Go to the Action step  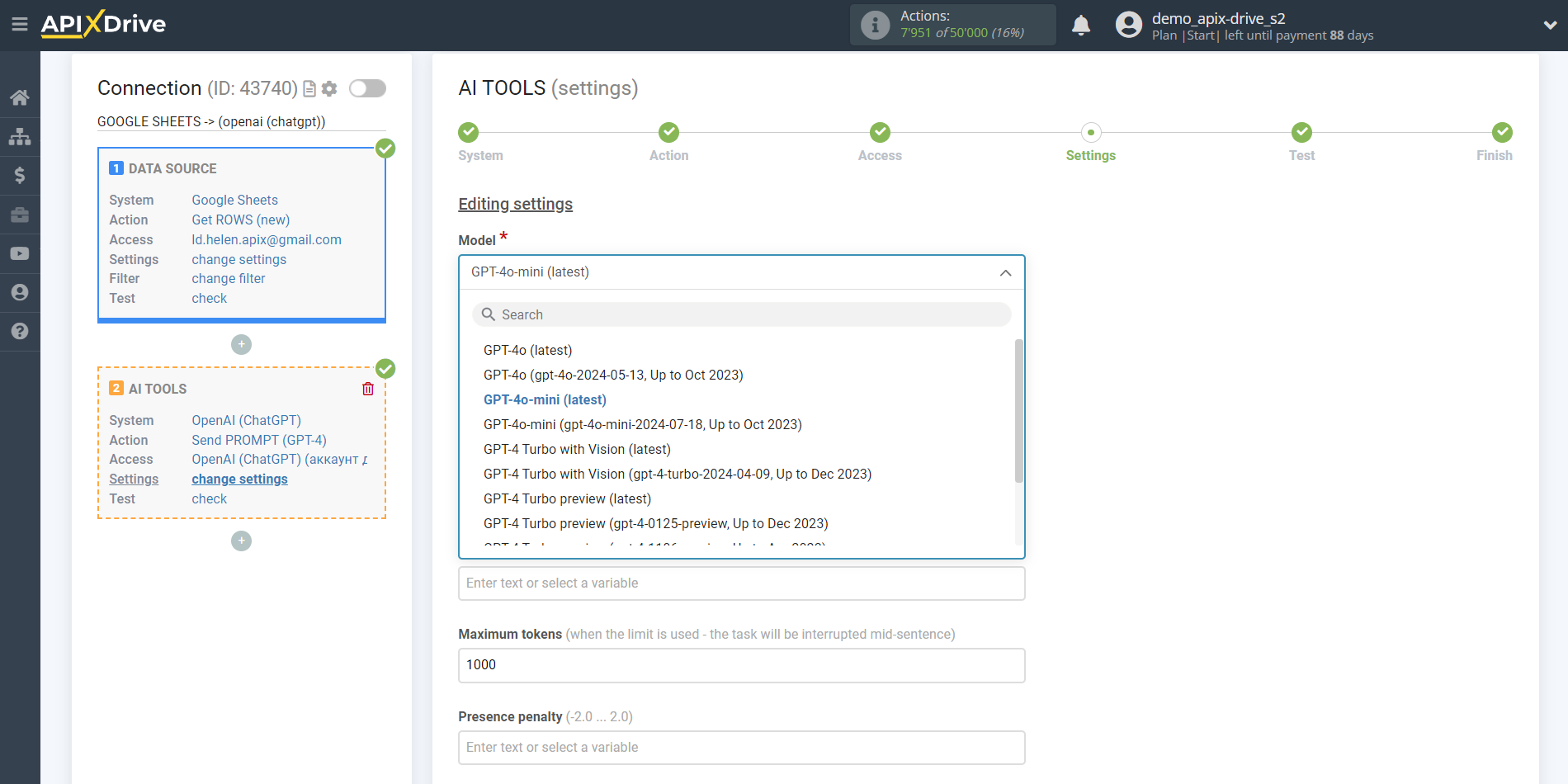(668, 133)
